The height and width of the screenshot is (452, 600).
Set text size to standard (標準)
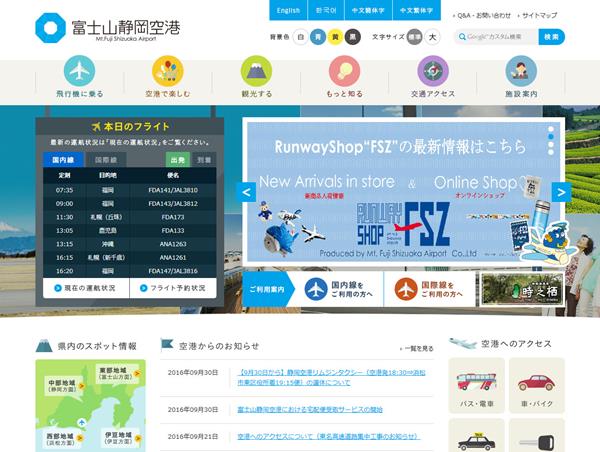click(x=414, y=37)
